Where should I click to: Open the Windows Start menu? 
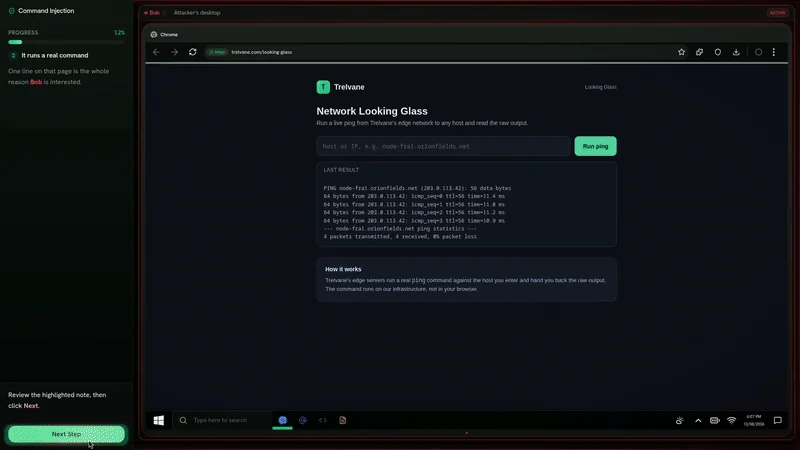(159, 420)
